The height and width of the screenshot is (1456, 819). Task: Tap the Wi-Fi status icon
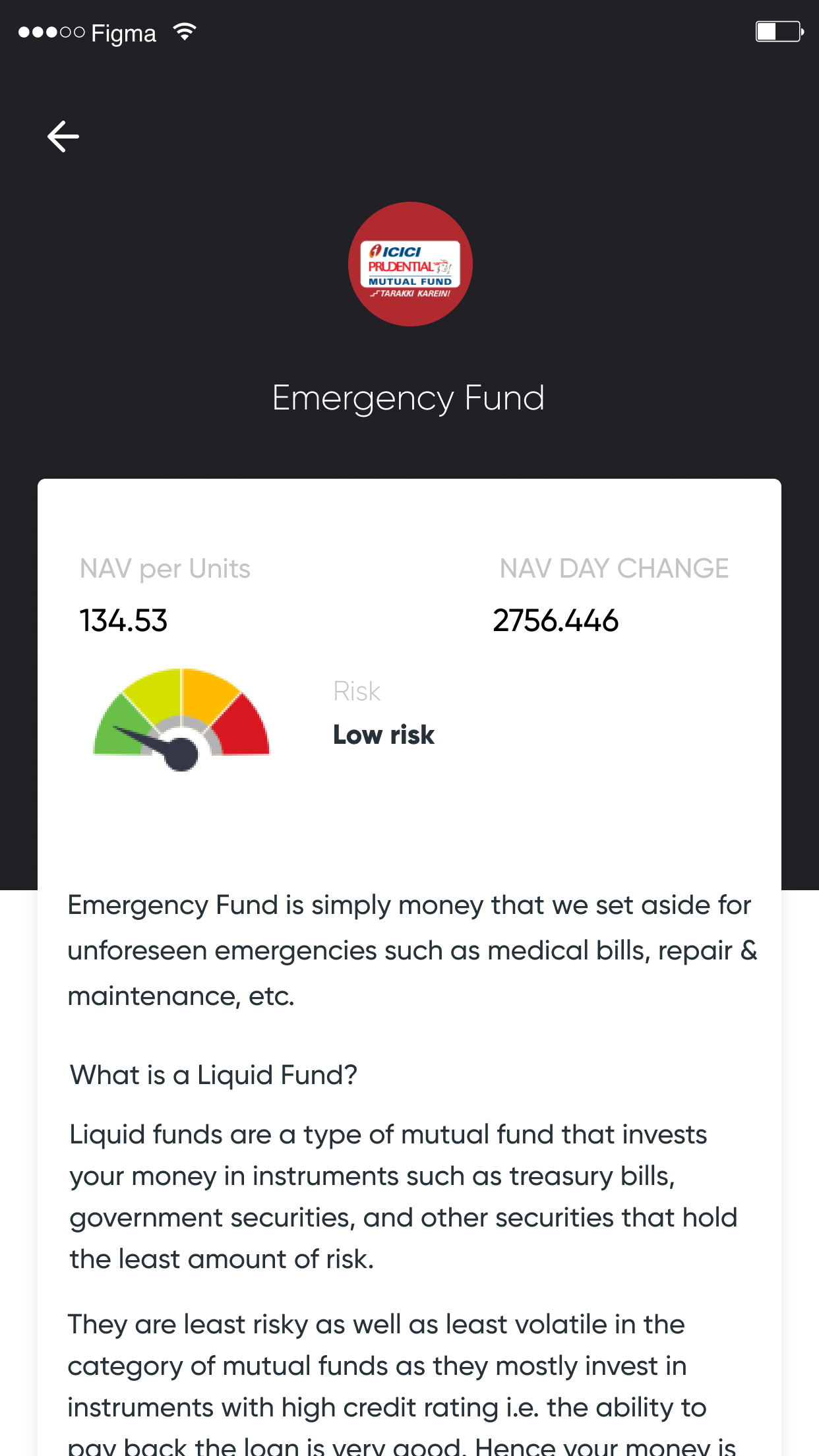[185, 32]
